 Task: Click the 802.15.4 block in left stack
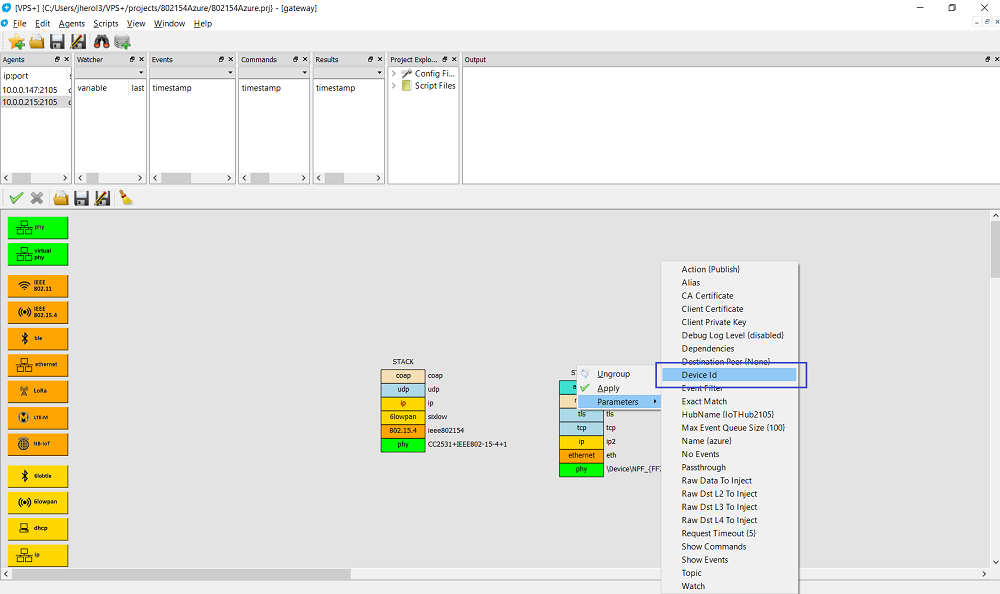403,431
